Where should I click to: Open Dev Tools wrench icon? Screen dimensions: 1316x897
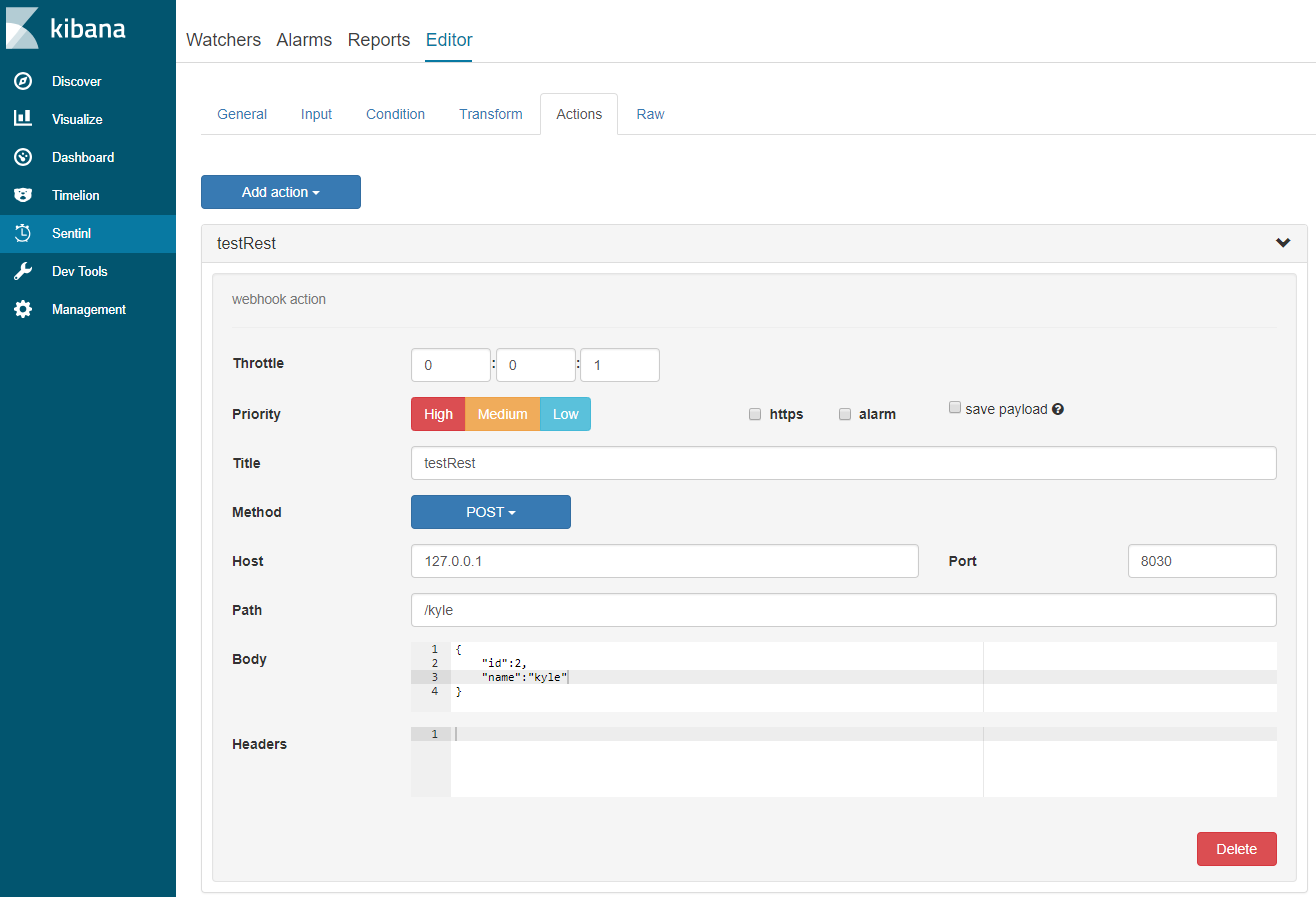(x=23, y=271)
